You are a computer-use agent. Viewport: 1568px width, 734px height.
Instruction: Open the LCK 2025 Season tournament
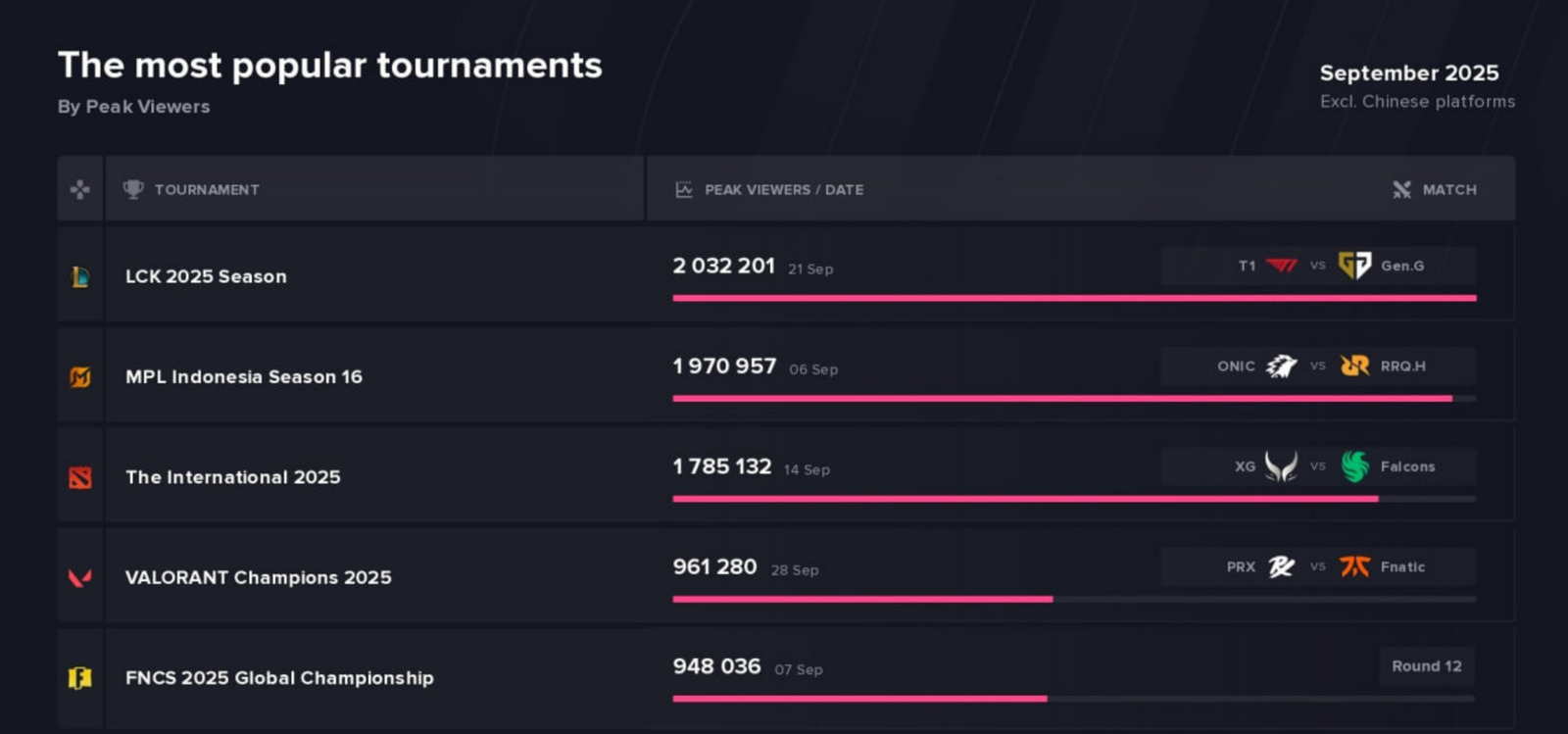pyautogui.click(x=206, y=277)
